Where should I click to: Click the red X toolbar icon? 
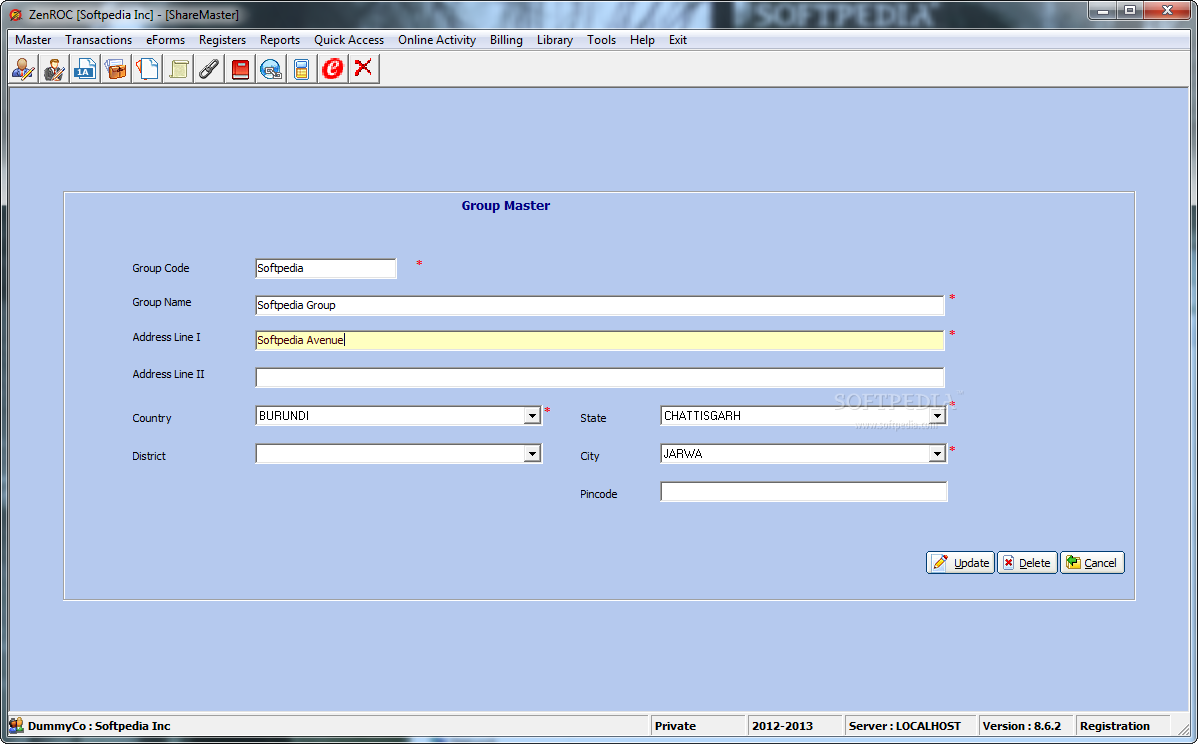click(364, 70)
